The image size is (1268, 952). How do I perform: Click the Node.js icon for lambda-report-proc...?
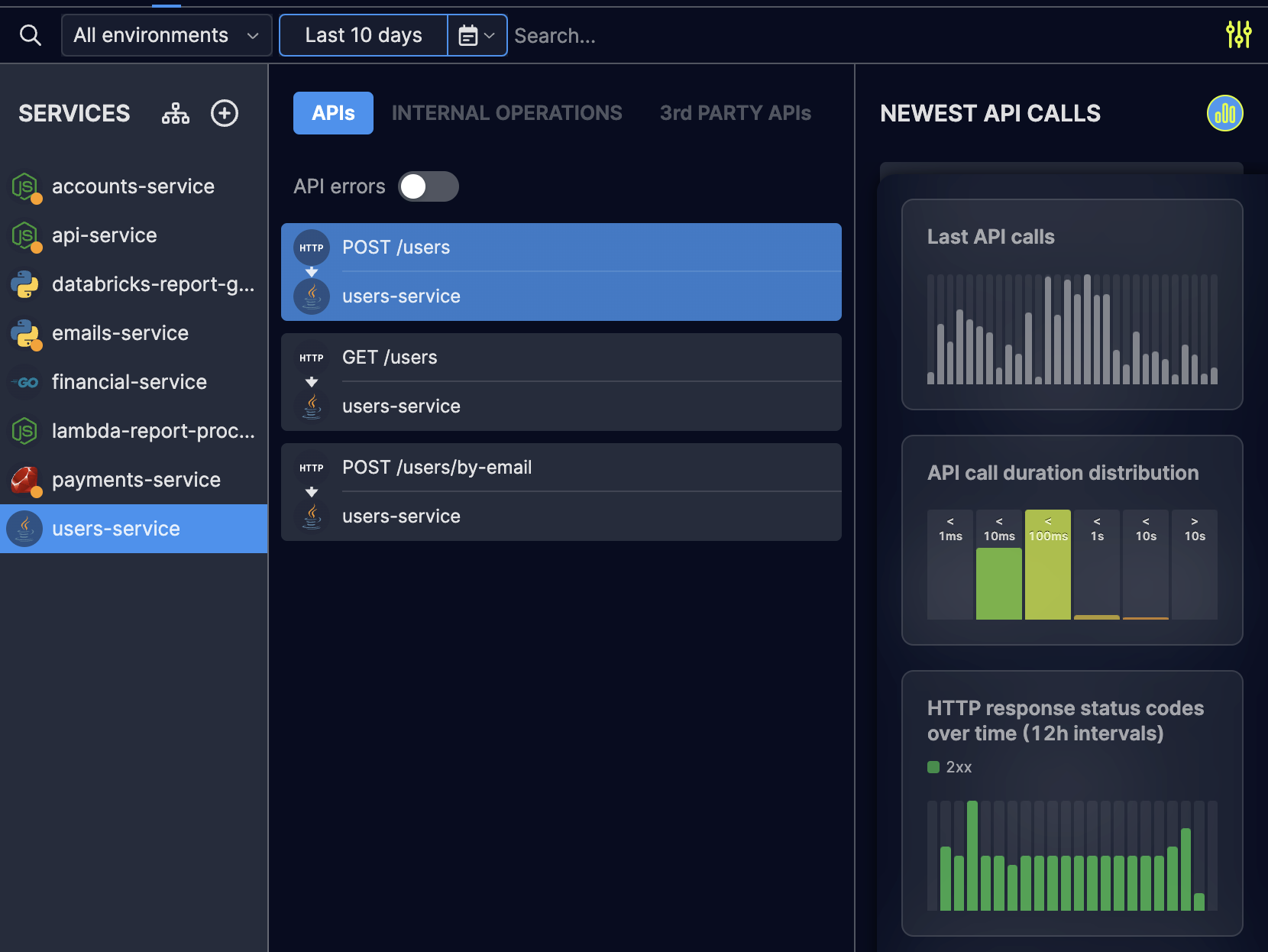(25, 431)
